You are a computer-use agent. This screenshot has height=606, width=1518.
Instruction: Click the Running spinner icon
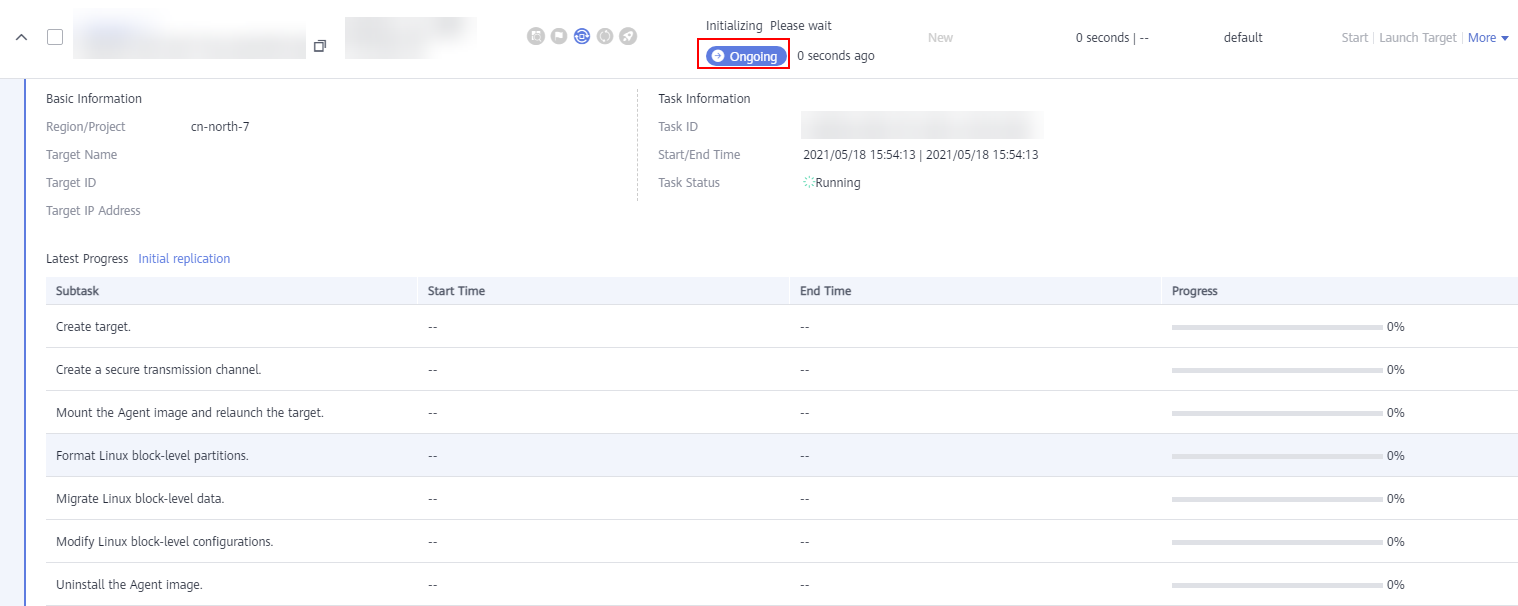809,183
